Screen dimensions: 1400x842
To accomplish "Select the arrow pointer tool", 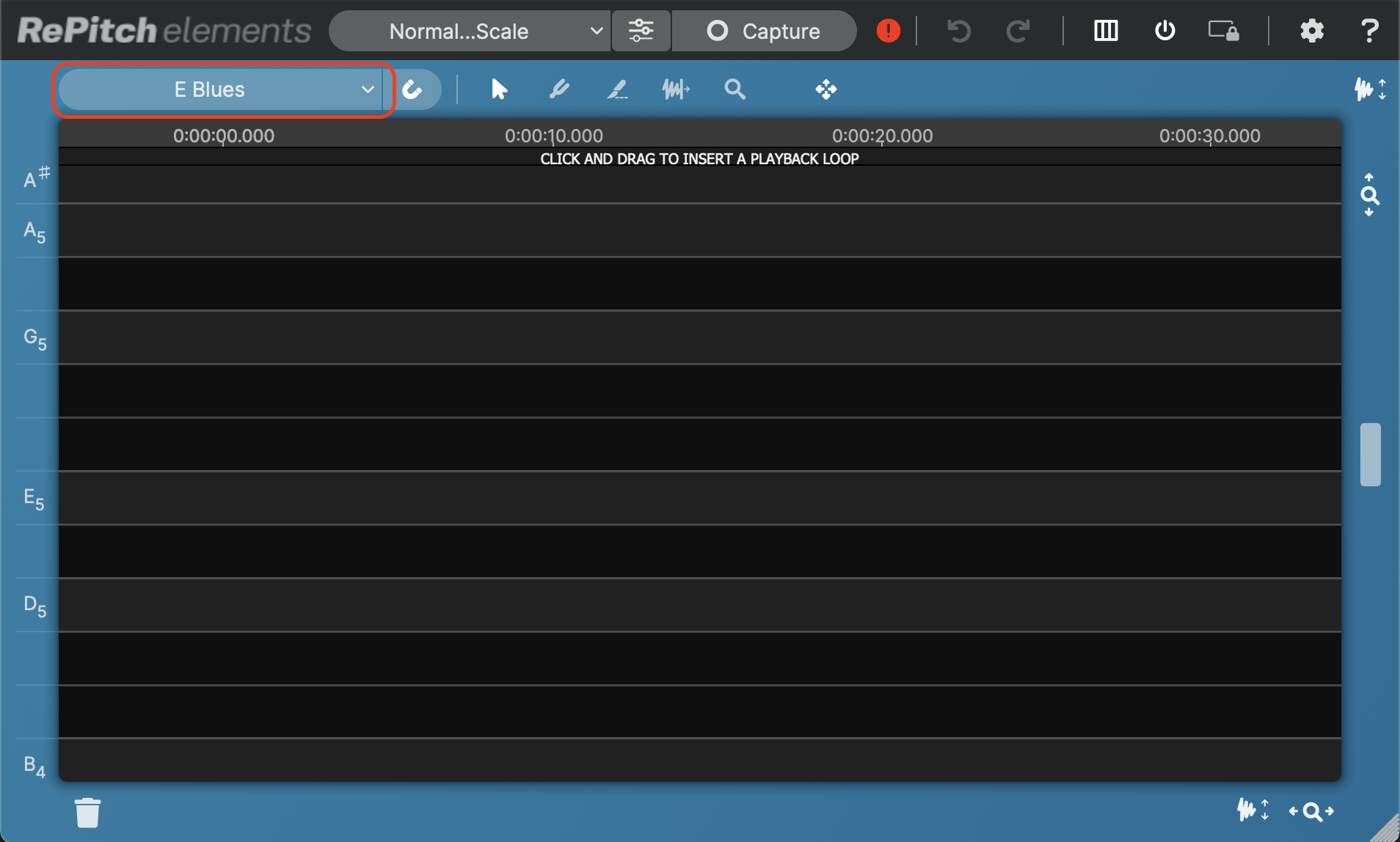I will (499, 89).
